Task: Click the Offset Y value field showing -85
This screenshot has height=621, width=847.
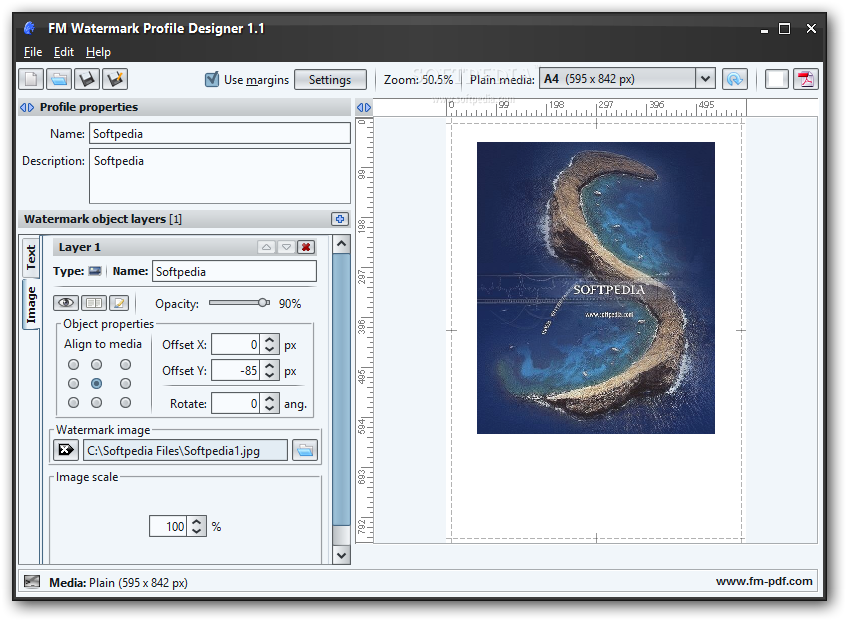Action: pyautogui.click(x=236, y=370)
